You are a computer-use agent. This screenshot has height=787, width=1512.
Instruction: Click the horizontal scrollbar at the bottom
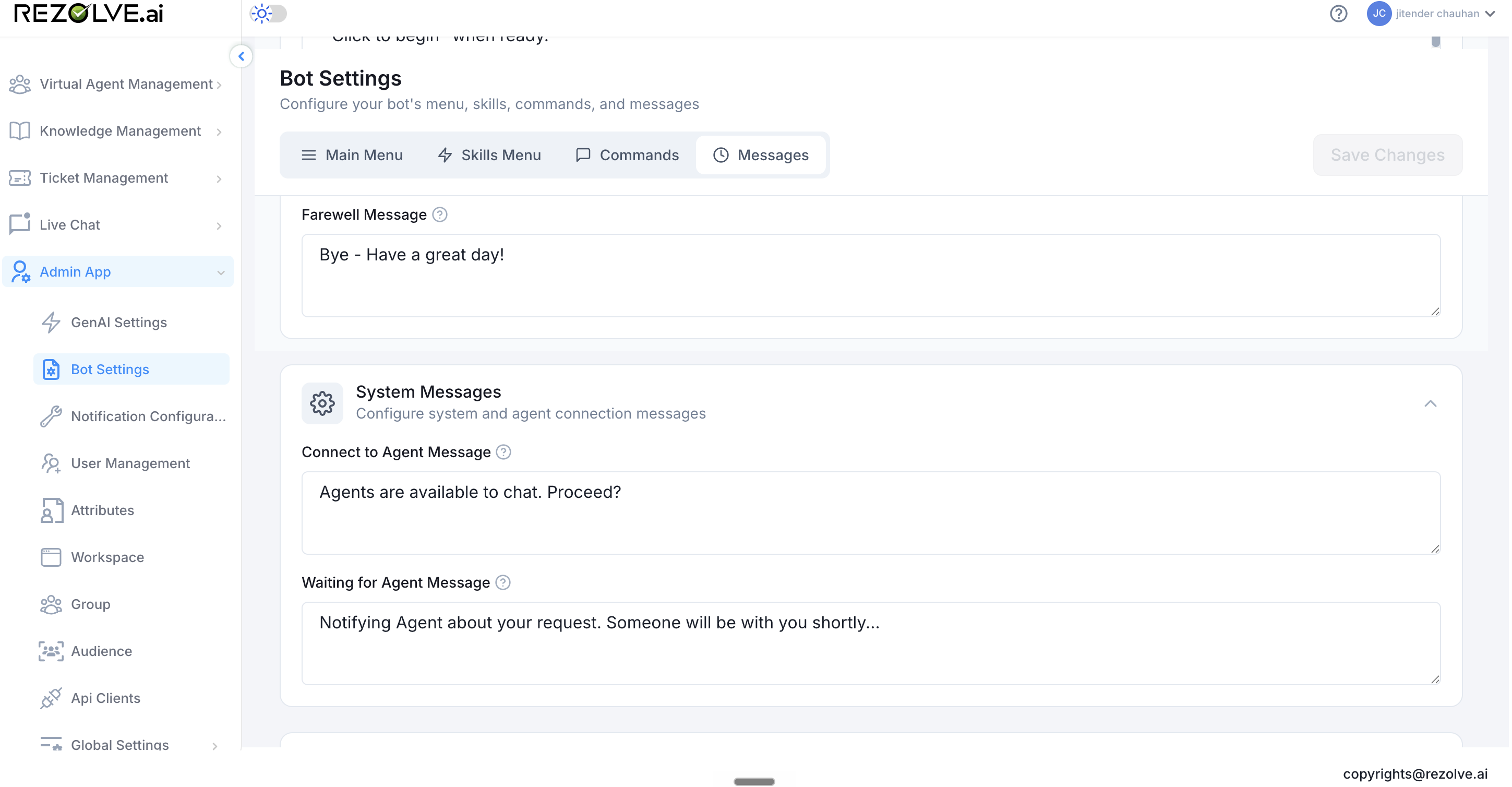pos(754,782)
